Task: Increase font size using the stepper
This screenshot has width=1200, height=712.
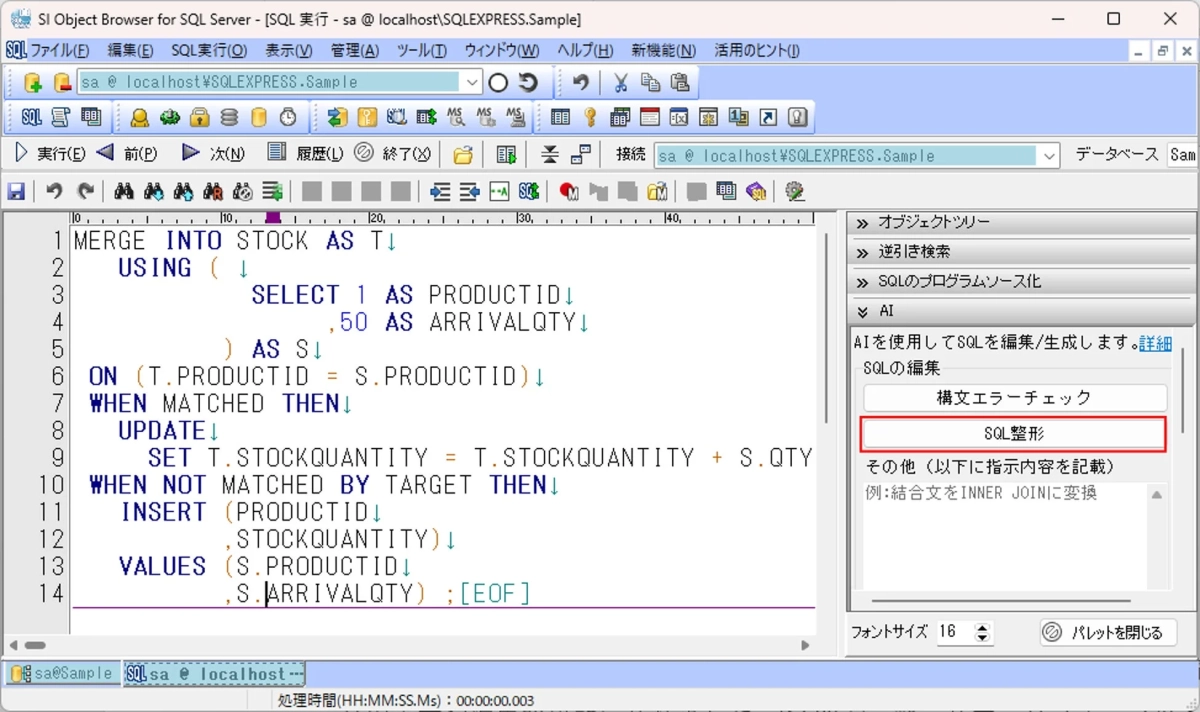Action: 982,627
